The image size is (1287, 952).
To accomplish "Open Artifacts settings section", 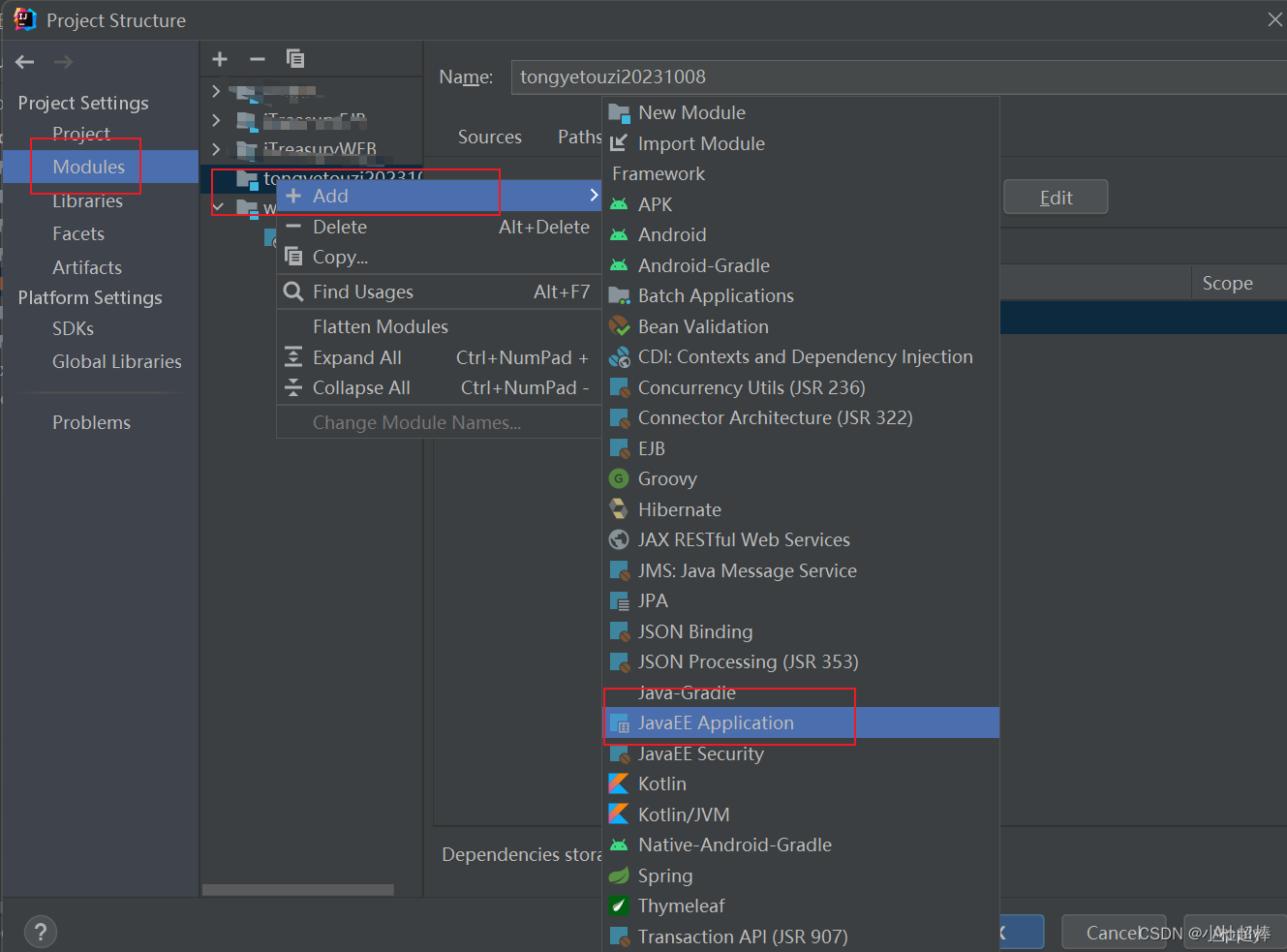I will (x=87, y=267).
